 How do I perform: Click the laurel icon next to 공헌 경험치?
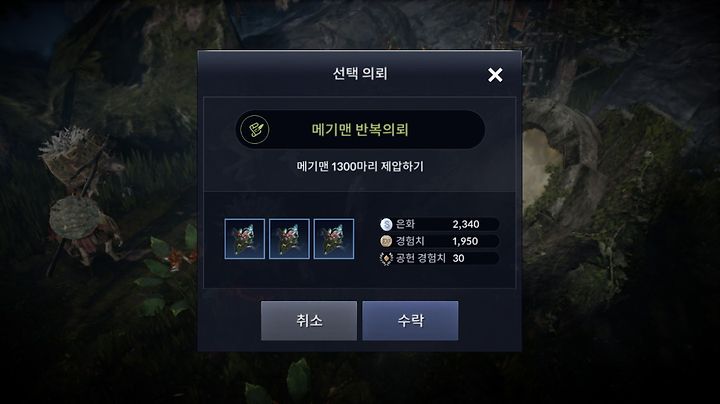pos(386,258)
